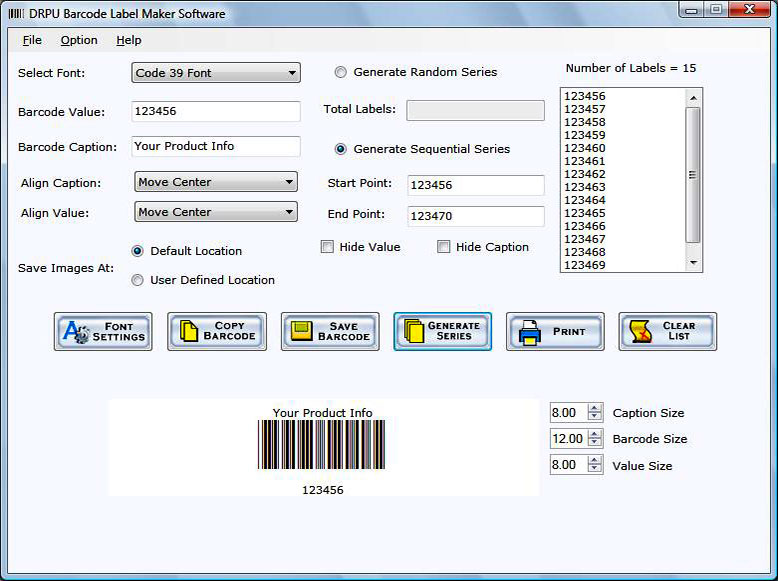Click the Print icon button
This screenshot has width=778, height=581.
[555, 332]
